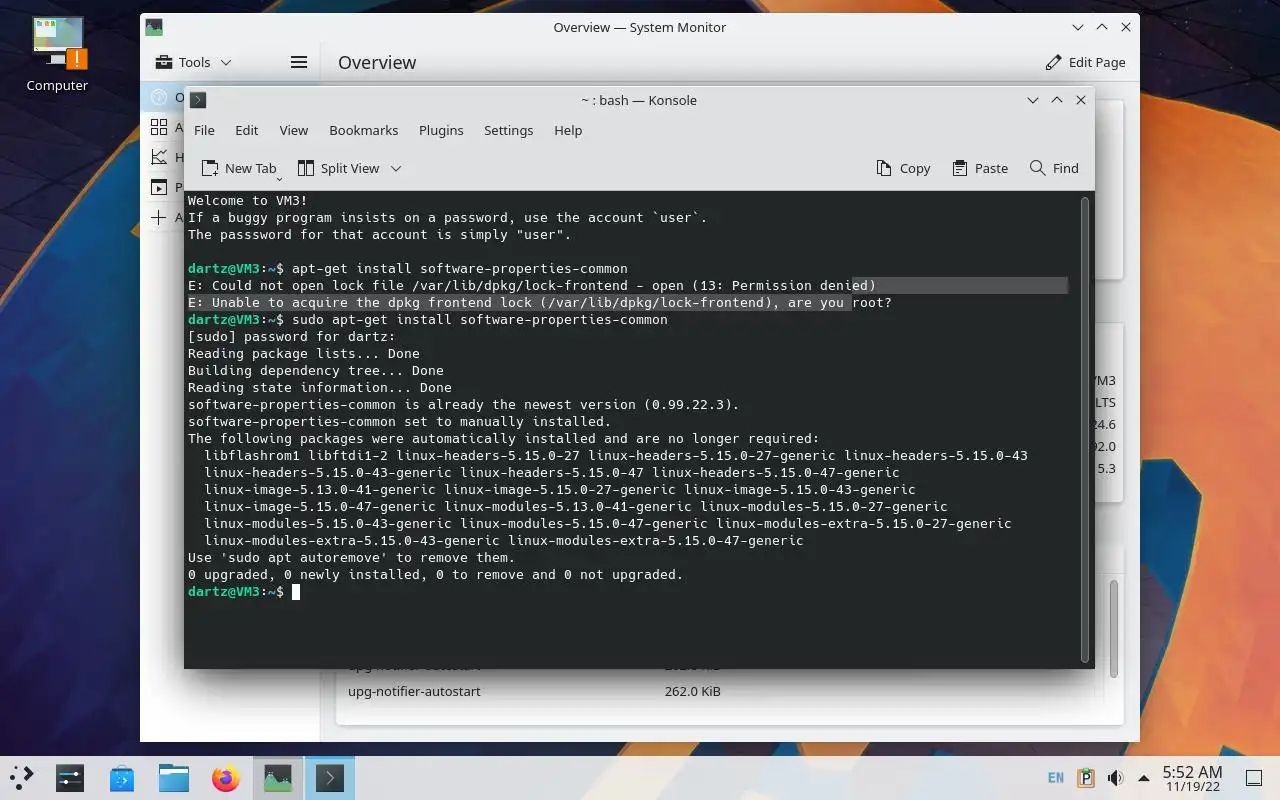Open the volume control tray icon
This screenshot has height=800, width=1280.
coord(1115,778)
